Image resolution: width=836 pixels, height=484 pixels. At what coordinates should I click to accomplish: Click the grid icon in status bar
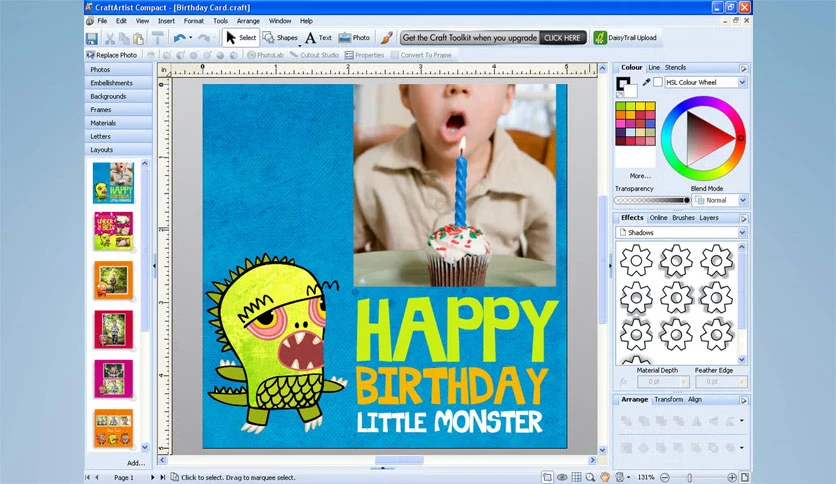pyautogui.click(x=576, y=477)
